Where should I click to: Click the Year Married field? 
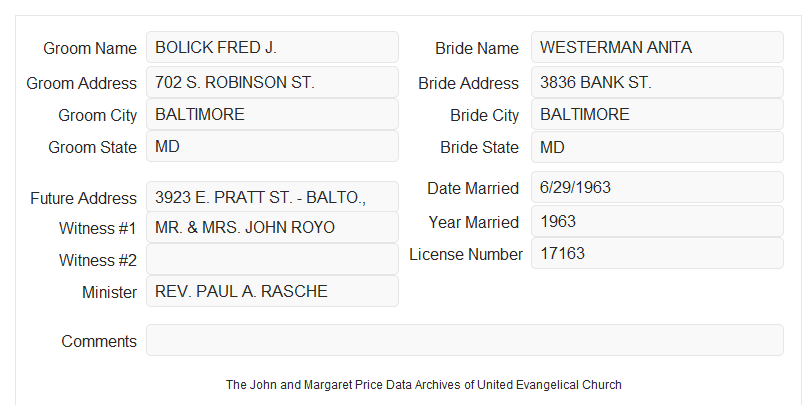point(657,221)
